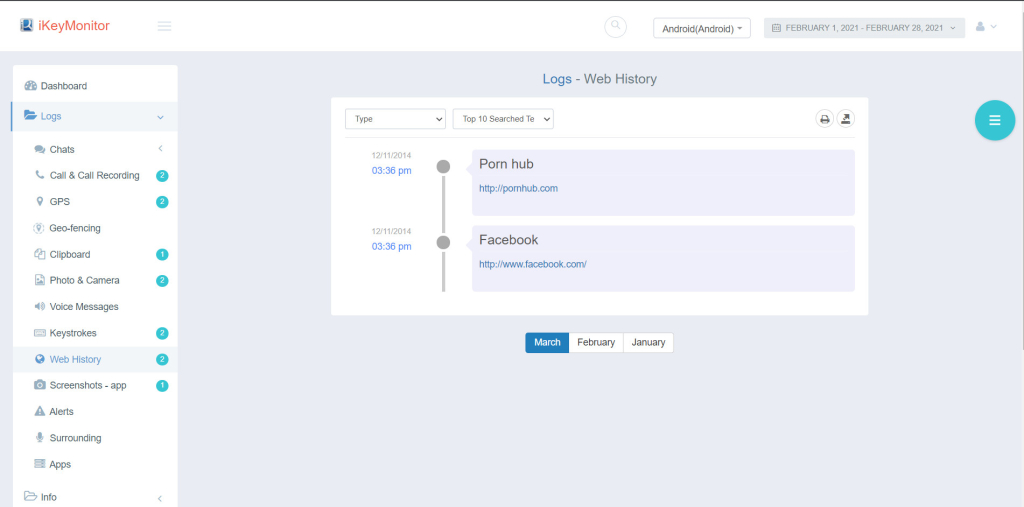Viewport: 1024px width, 507px height.
Task: Open the February 2021 date range picker
Action: pos(864,28)
